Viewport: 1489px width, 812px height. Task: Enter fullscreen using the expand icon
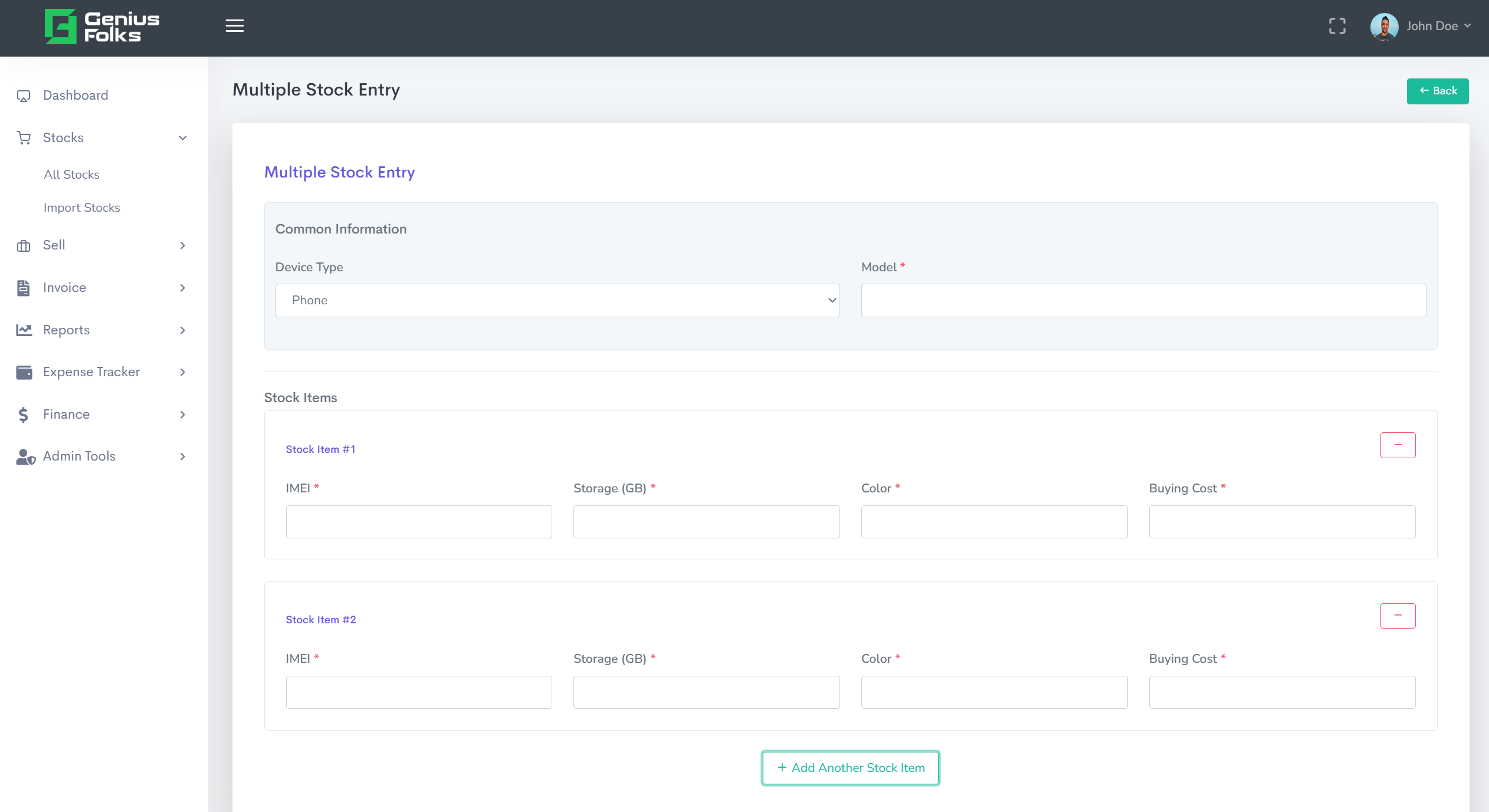(x=1336, y=26)
